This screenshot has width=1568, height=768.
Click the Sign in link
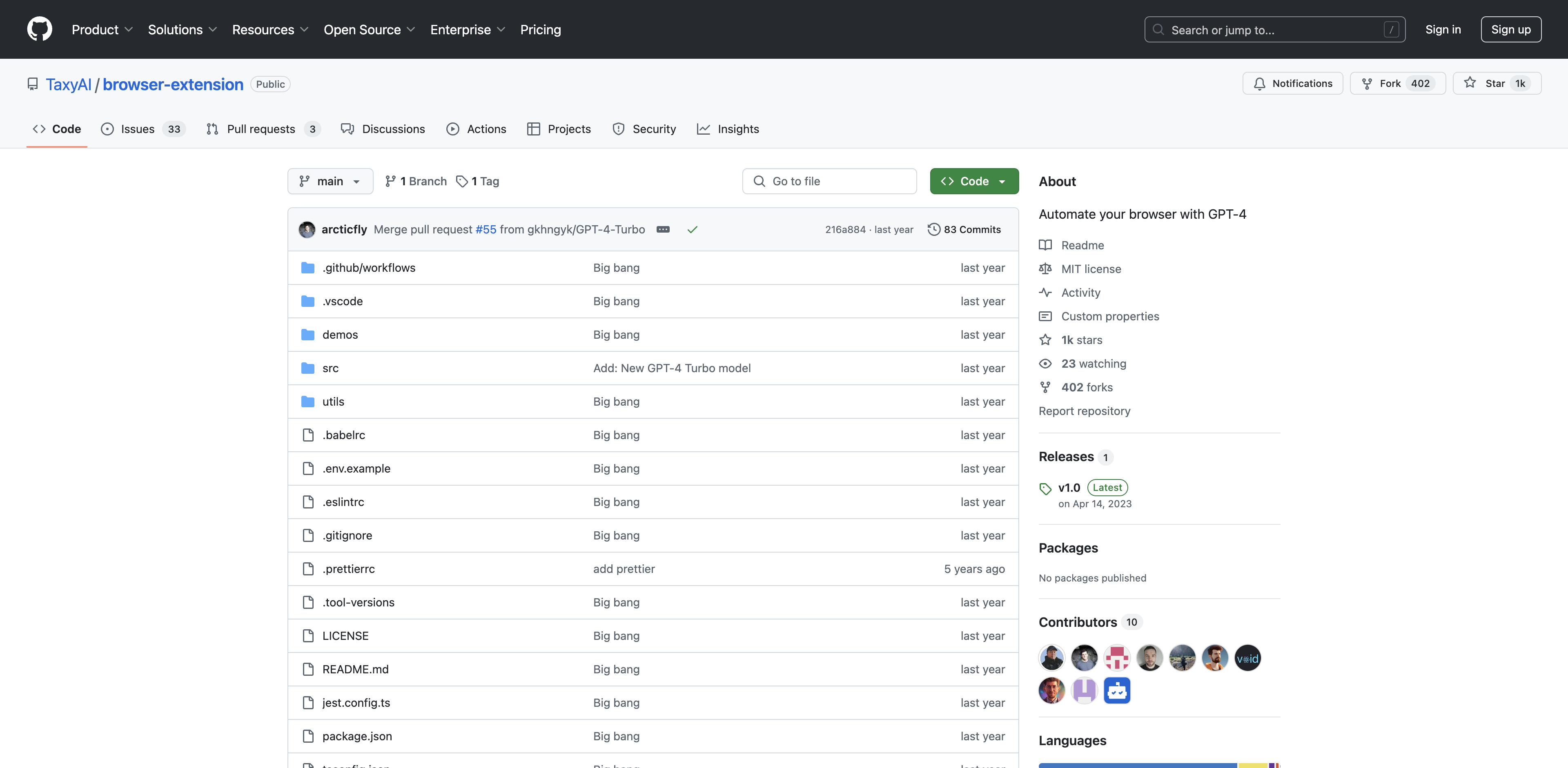coord(1443,29)
